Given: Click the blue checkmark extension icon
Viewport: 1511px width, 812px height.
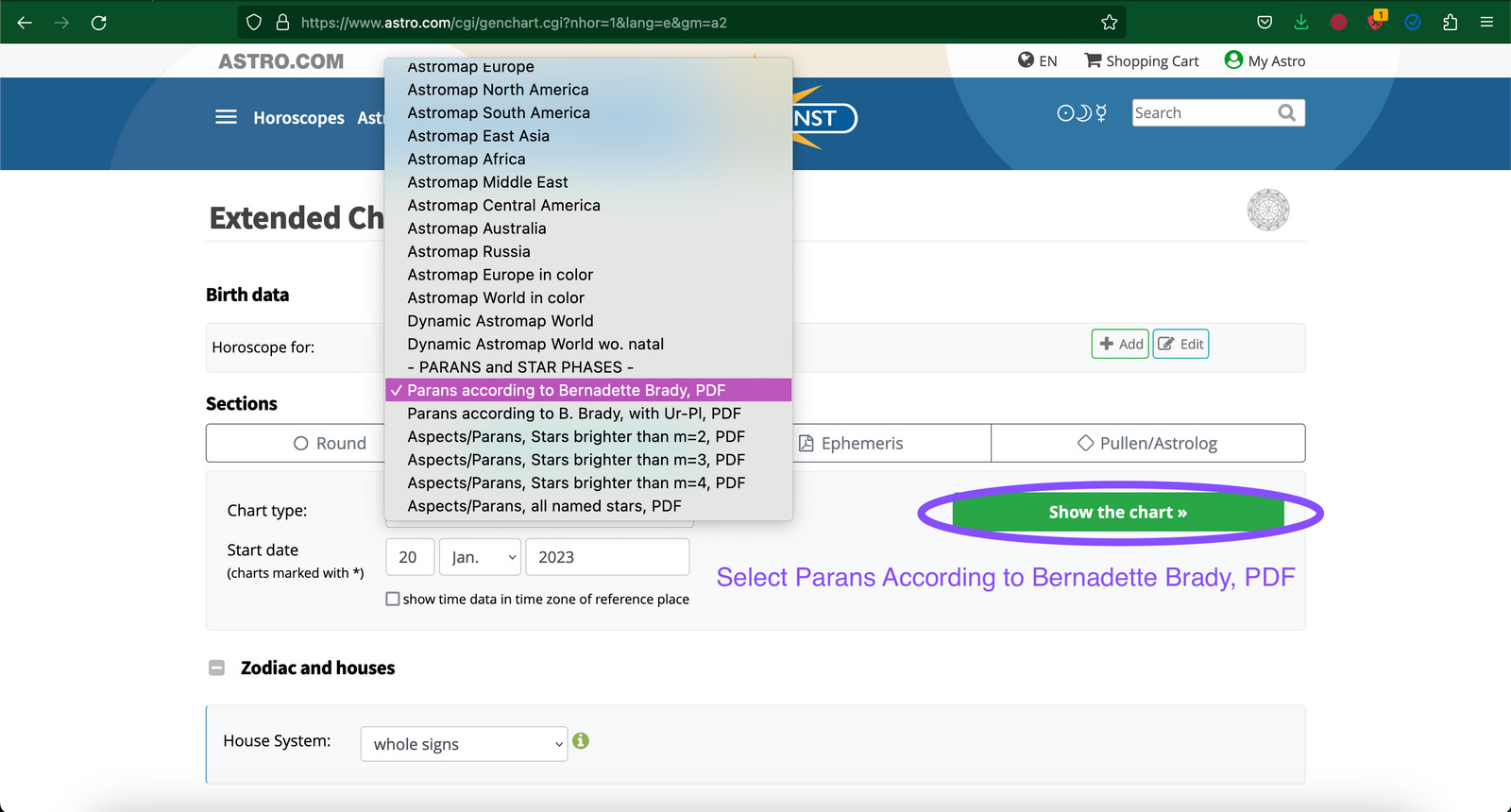Looking at the screenshot, I should (1413, 23).
